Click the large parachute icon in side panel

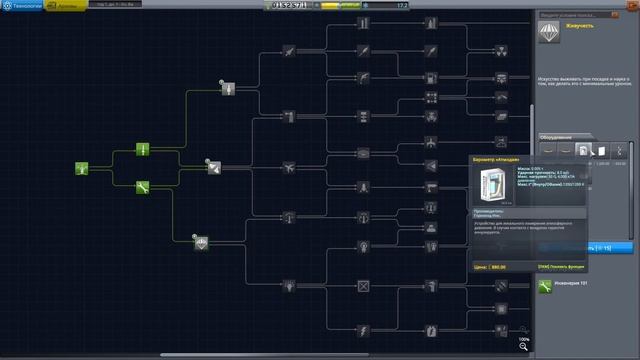[x=549, y=32]
